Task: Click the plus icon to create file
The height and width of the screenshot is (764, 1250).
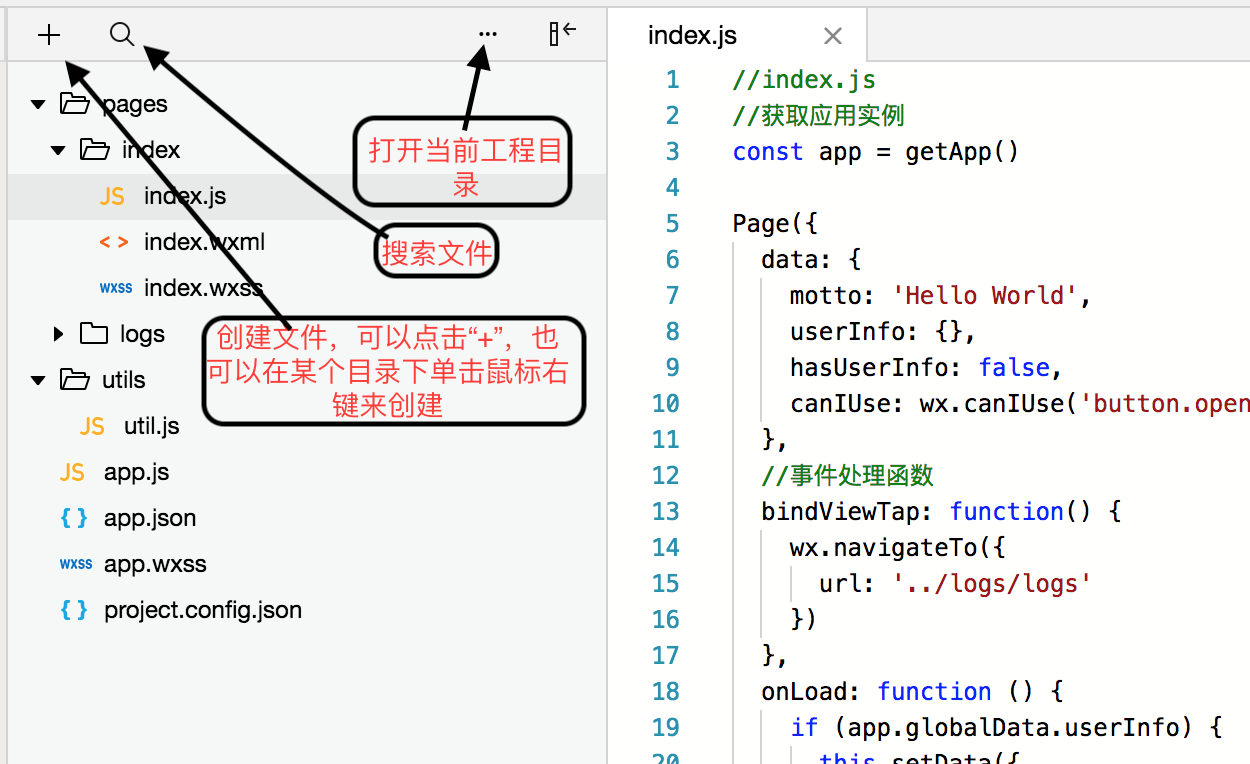Action: point(49,35)
